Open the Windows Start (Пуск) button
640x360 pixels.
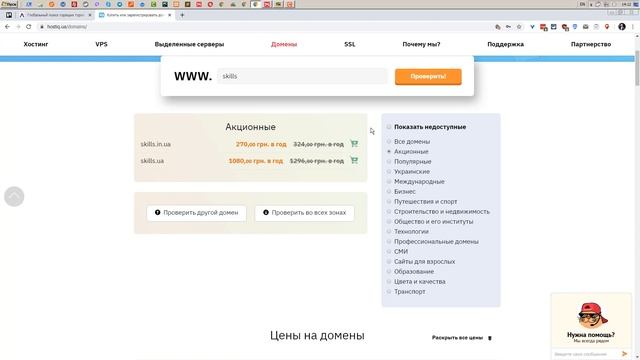click(9, 4)
